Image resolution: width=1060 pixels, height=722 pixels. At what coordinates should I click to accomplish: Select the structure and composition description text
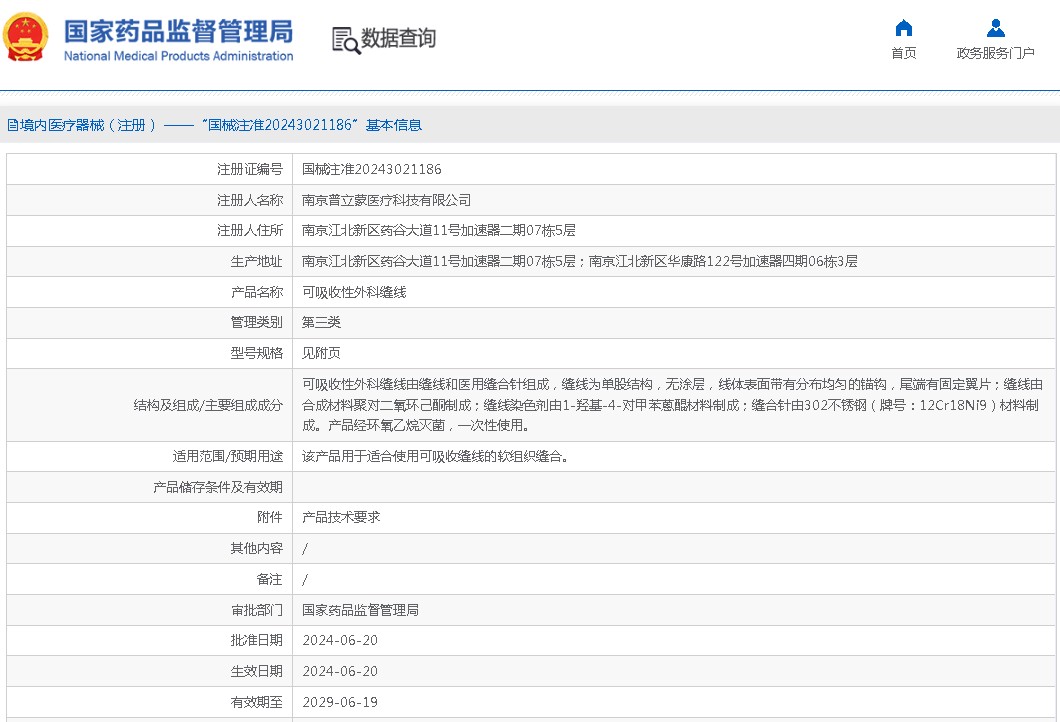coord(672,405)
